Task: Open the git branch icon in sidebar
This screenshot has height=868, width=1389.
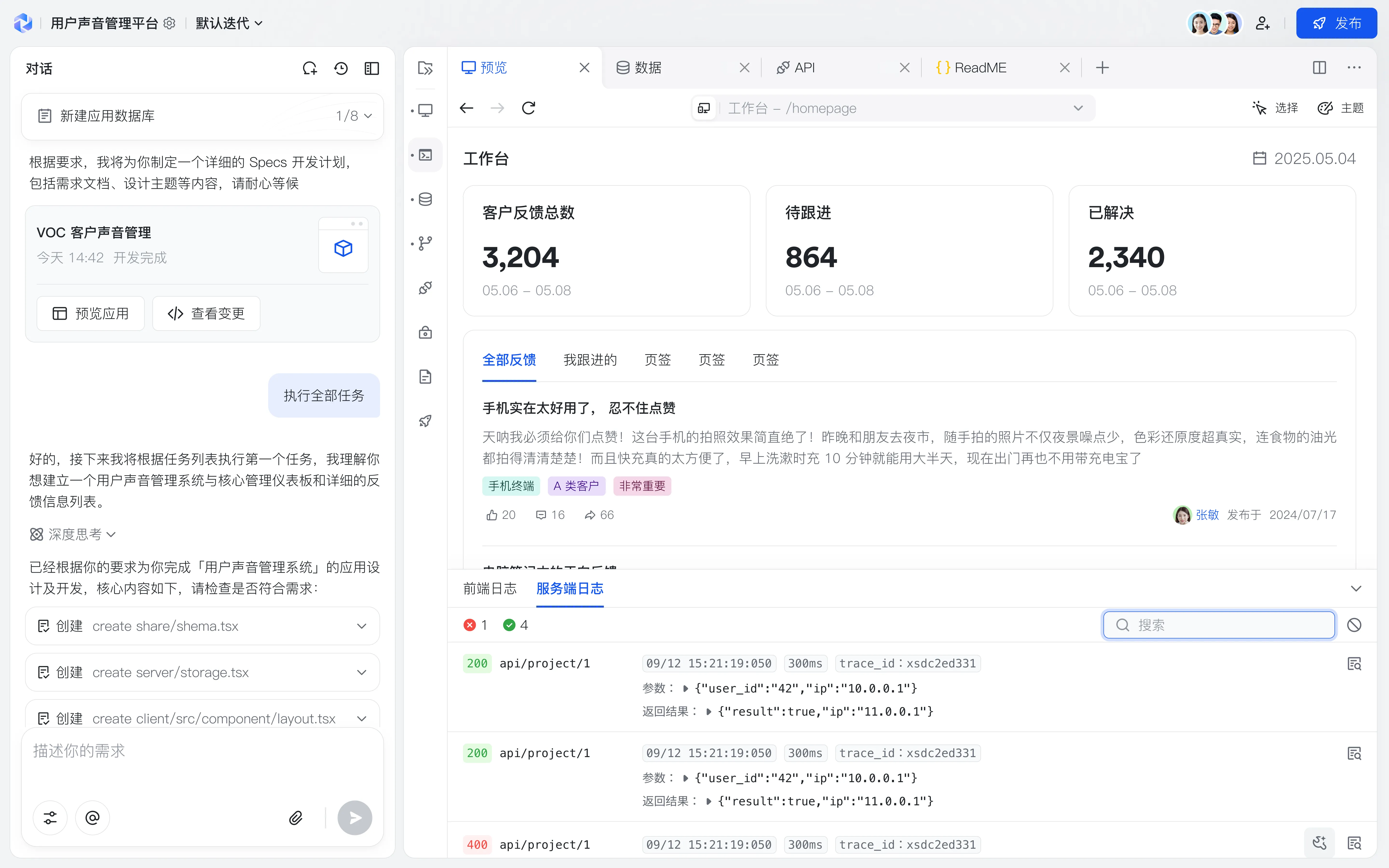Action: pos(425,244)
